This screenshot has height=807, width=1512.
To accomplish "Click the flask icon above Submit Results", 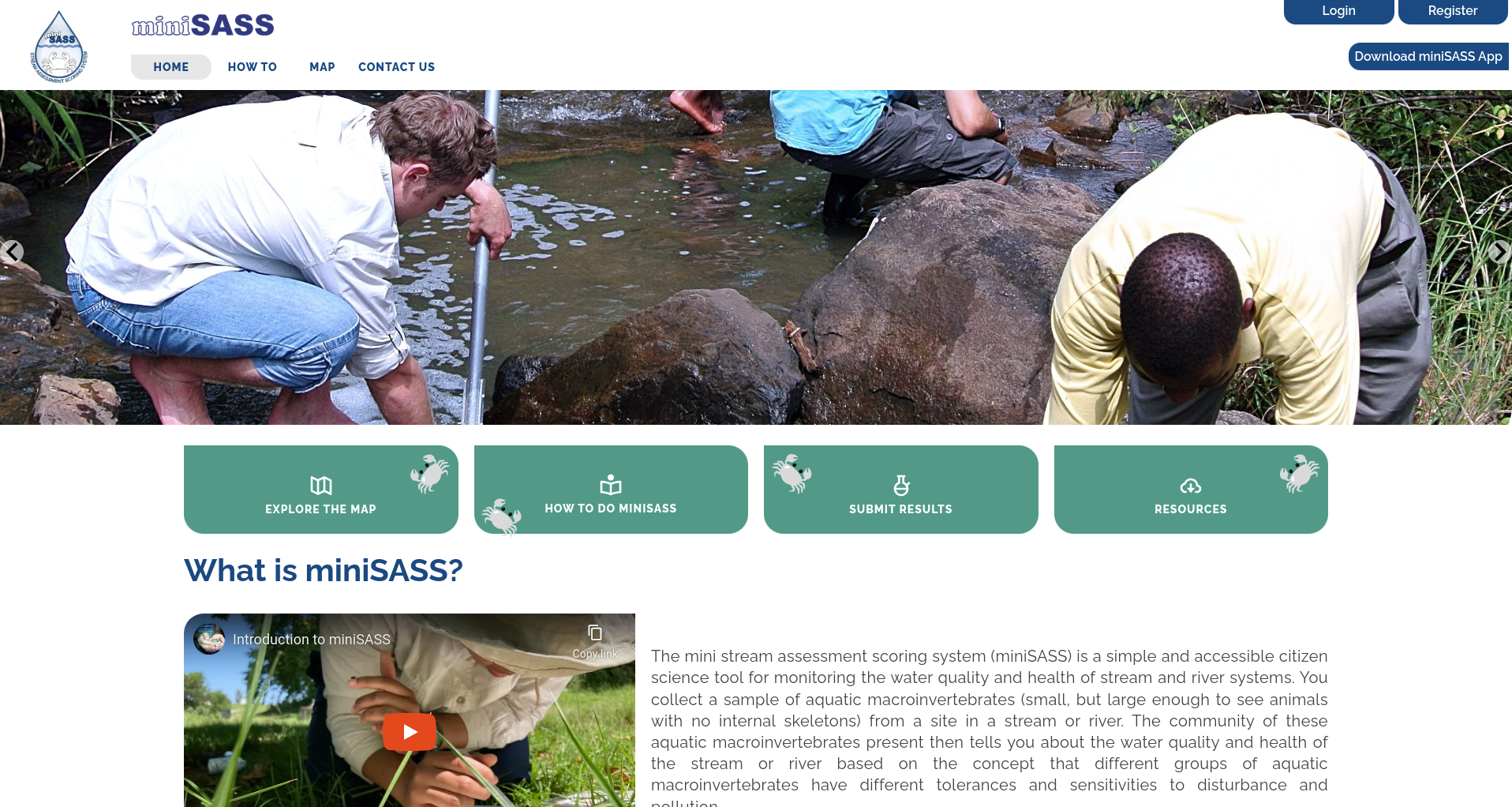I will click(x=901, y=485).
